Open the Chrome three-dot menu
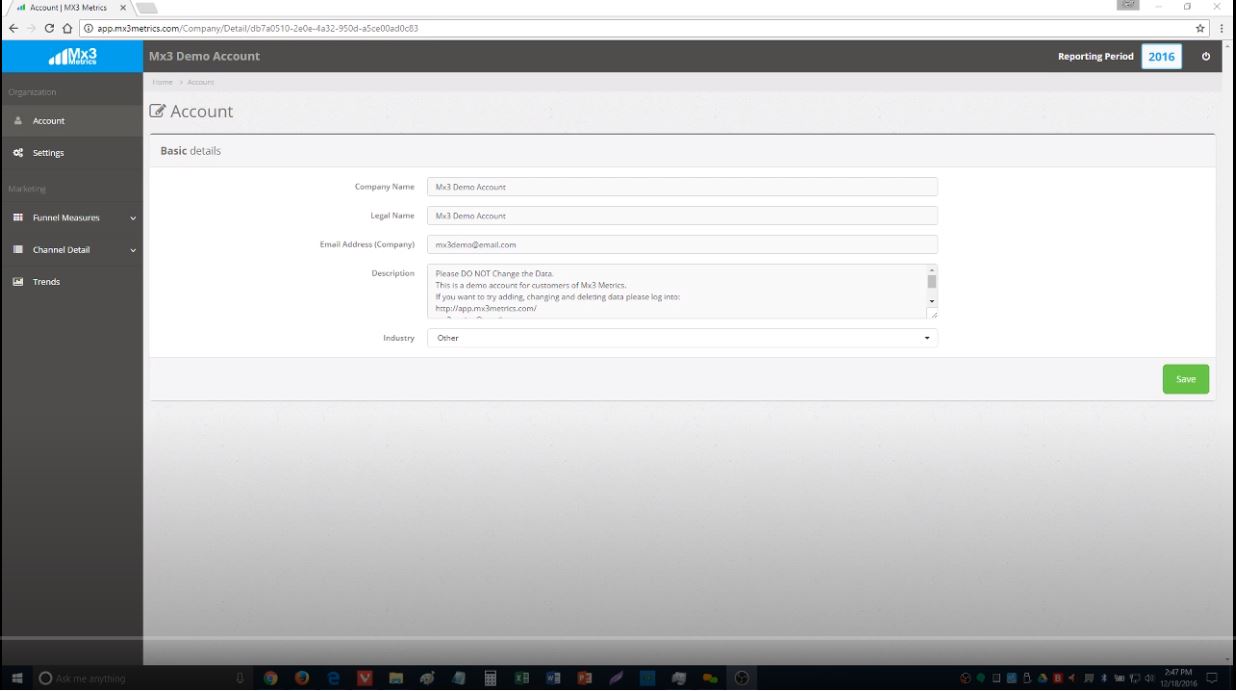The height and width of the screenshot is (691, 1236). (1223, 28)
